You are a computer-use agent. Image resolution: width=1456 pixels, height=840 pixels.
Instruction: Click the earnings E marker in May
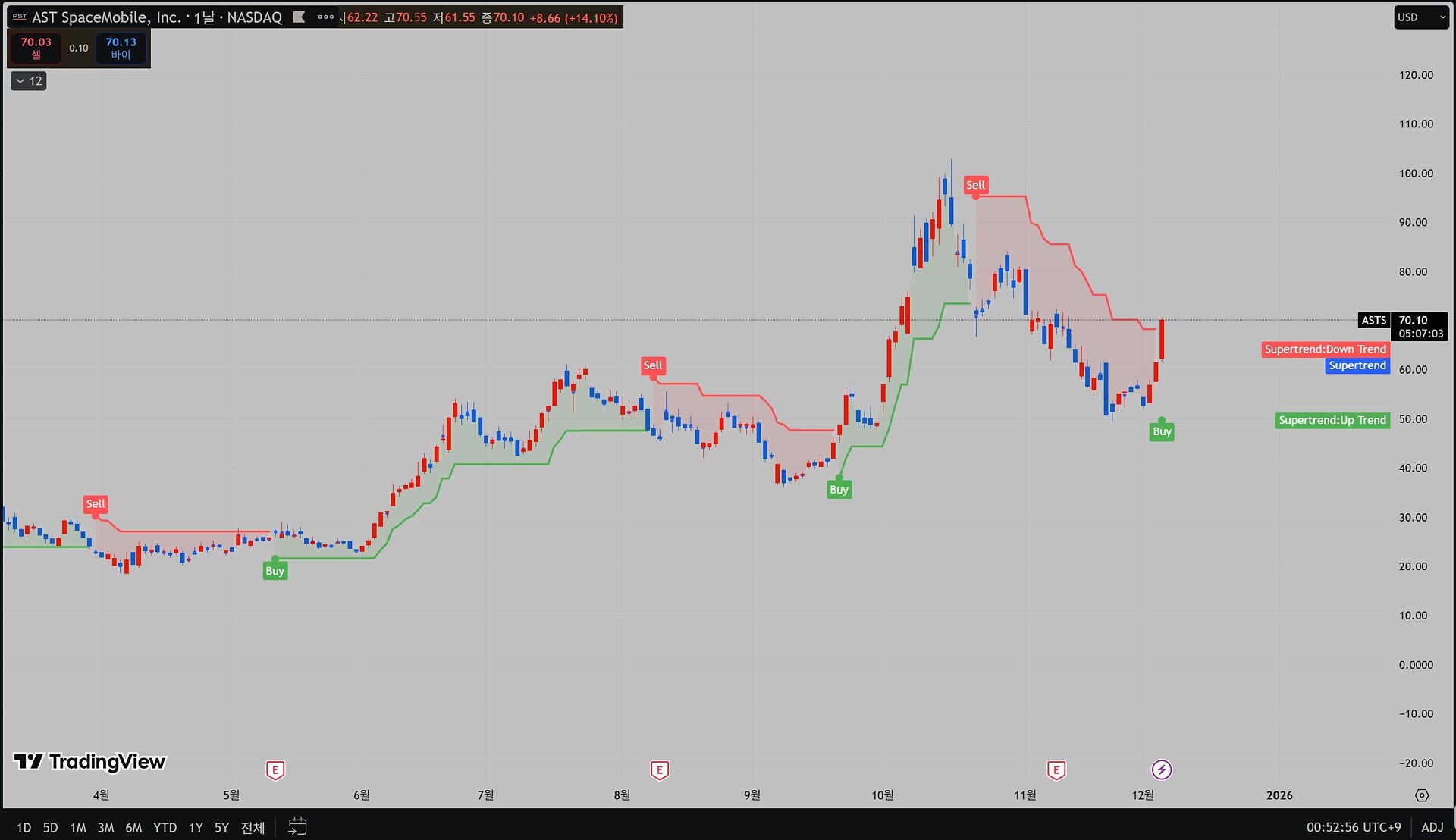(x=275, y=770)
